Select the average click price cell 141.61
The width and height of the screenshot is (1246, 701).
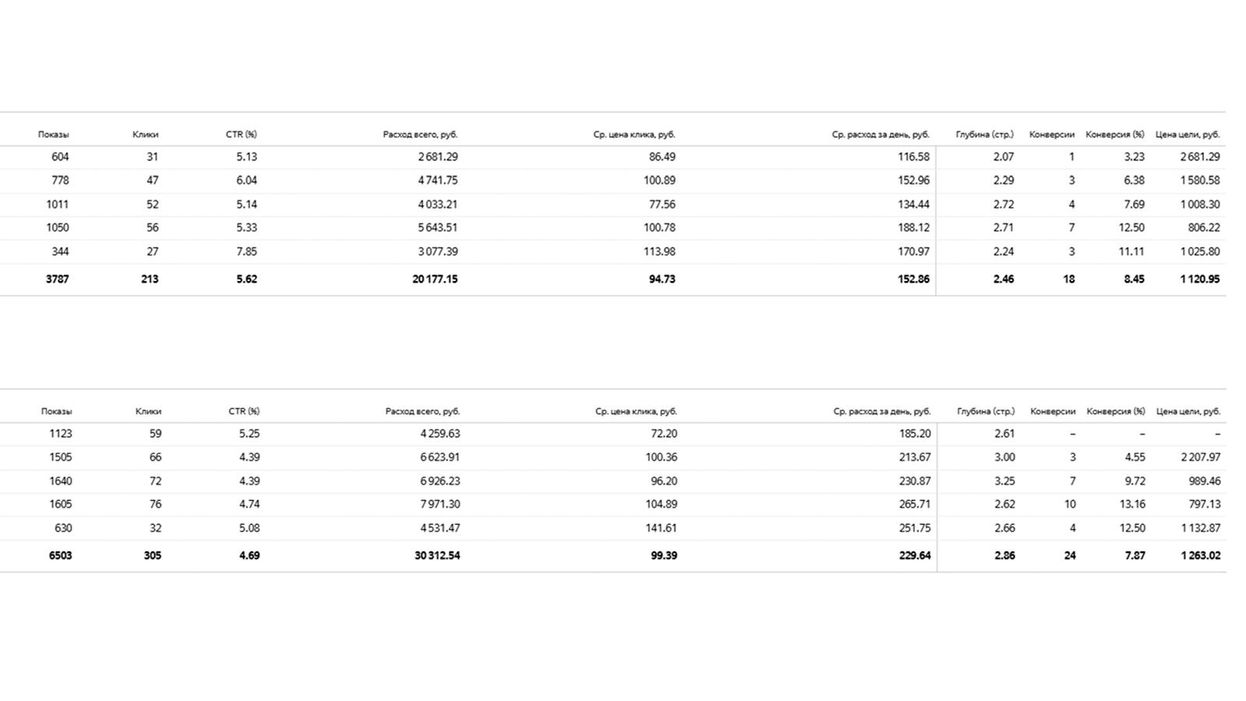(657, 528)
